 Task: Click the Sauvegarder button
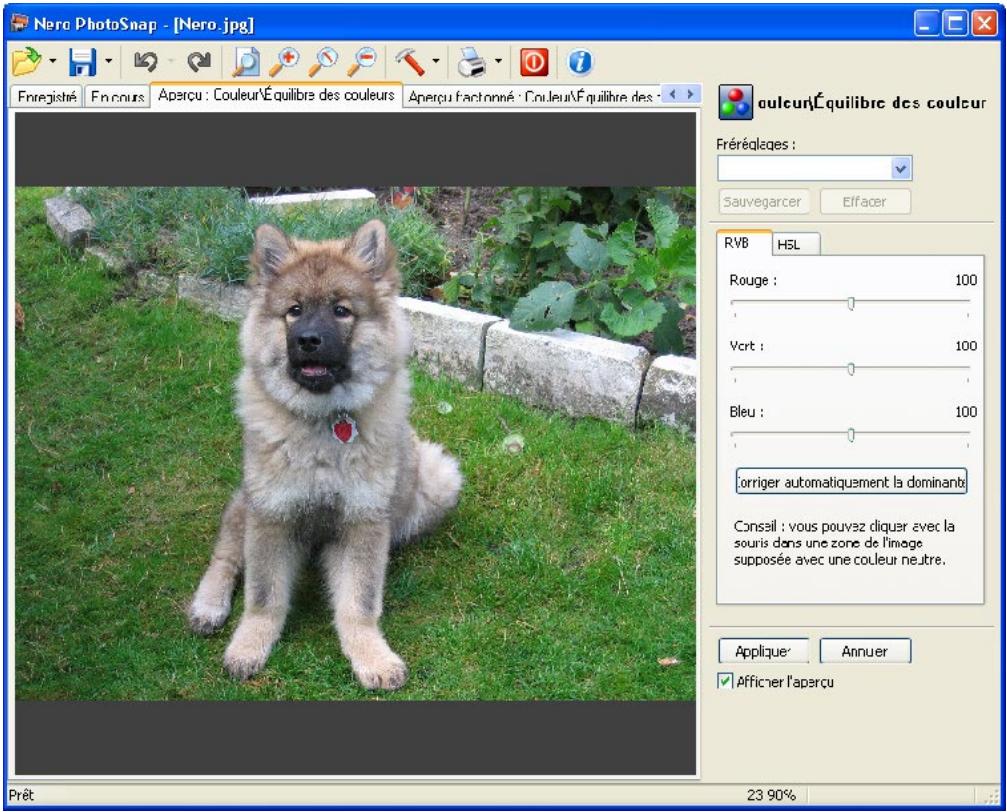tap(763, 202)
